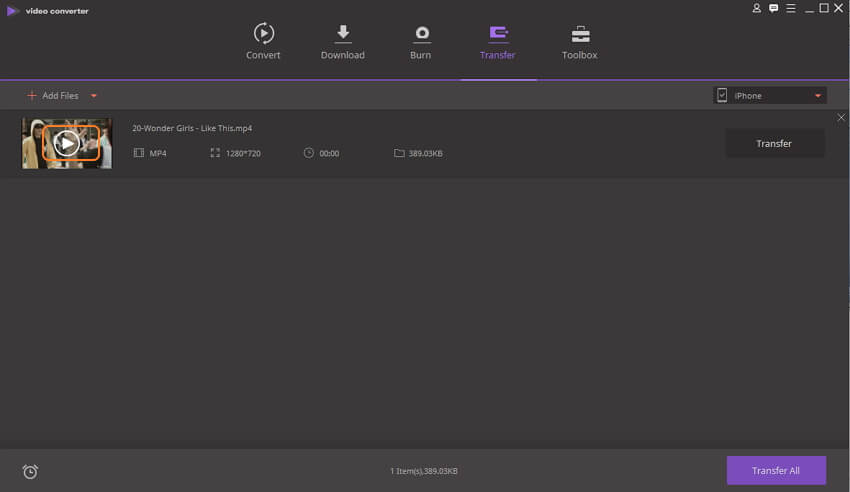Image resolution: width=850 pixels, height=492 pixels.
Task: Play the Wonder Girls video preview
Action: pos(67,143)
